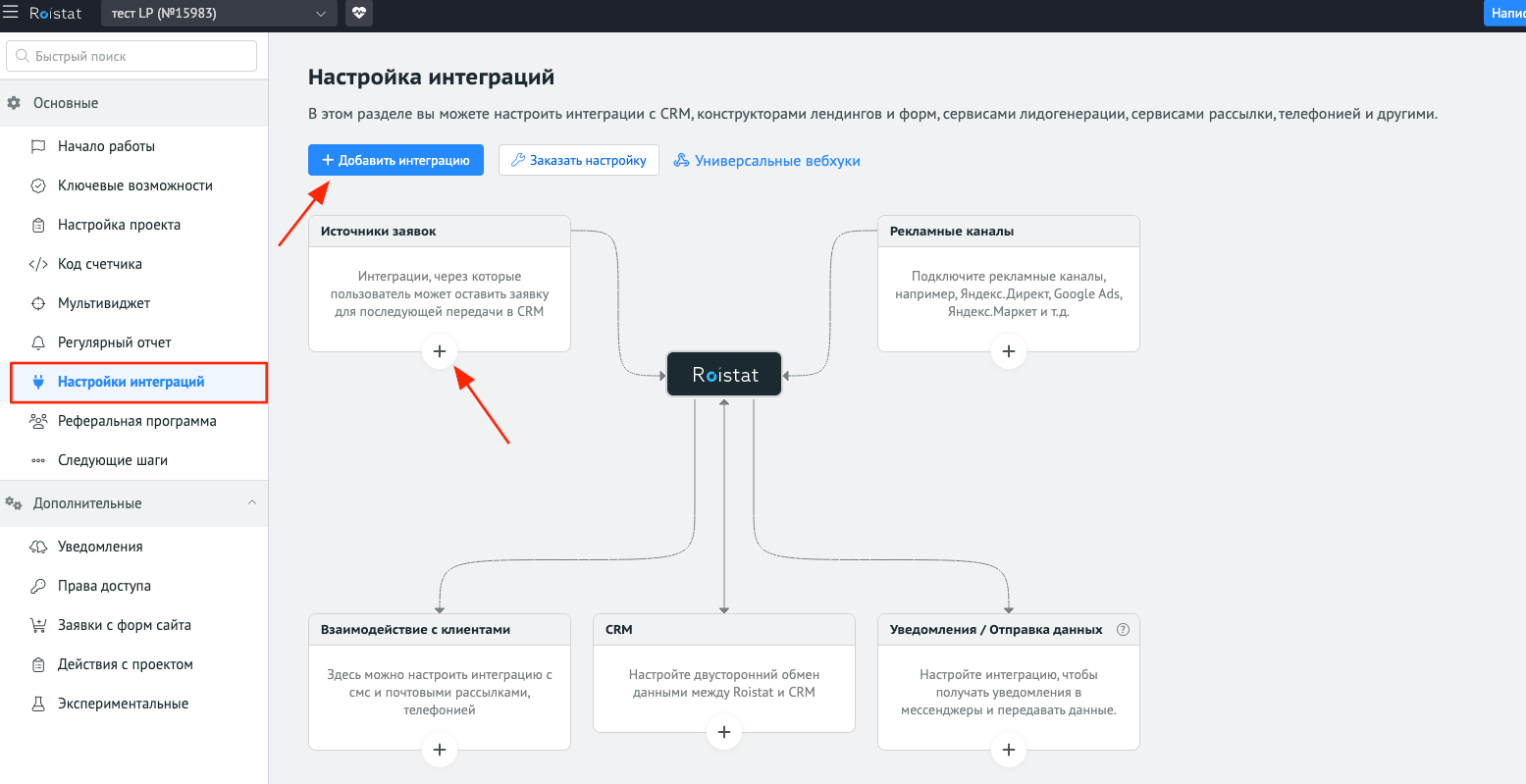Click the clipboard icon for 'Действия с проектом'
The width and height of the screenshot is (1526, 784).
[x=38, y=664]
